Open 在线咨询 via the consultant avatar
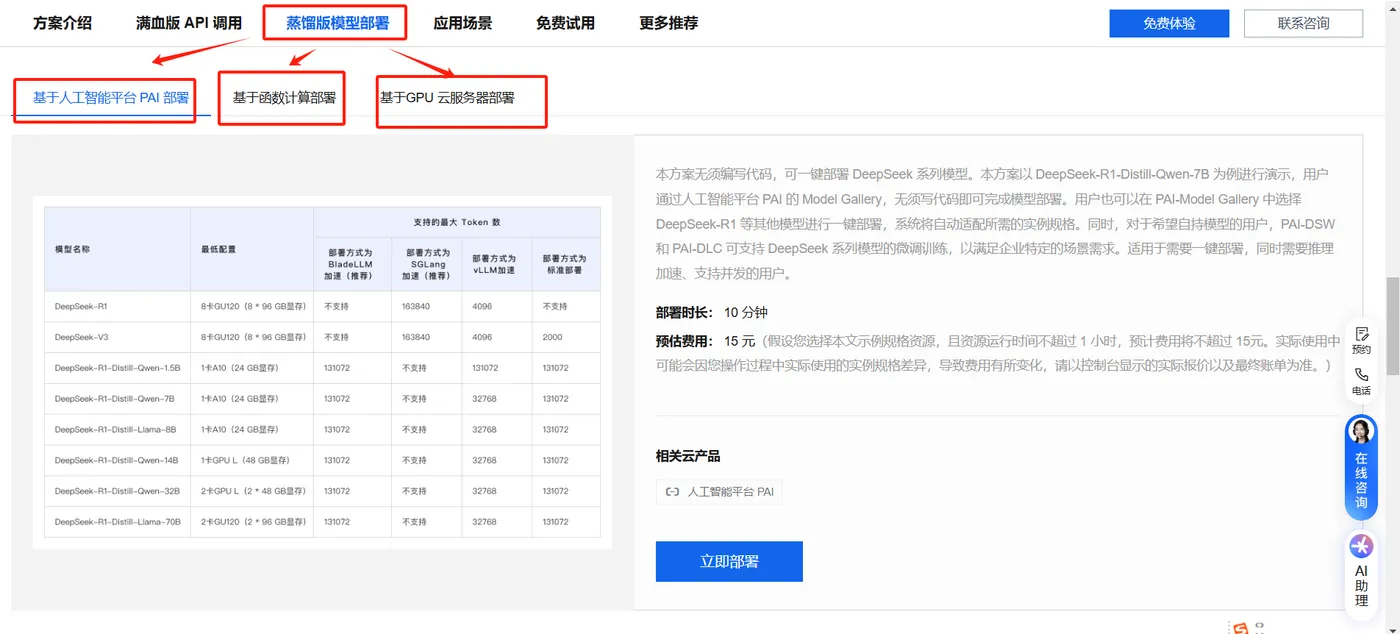Viewport: 1400px width, 634px height. pos(1361,431)
